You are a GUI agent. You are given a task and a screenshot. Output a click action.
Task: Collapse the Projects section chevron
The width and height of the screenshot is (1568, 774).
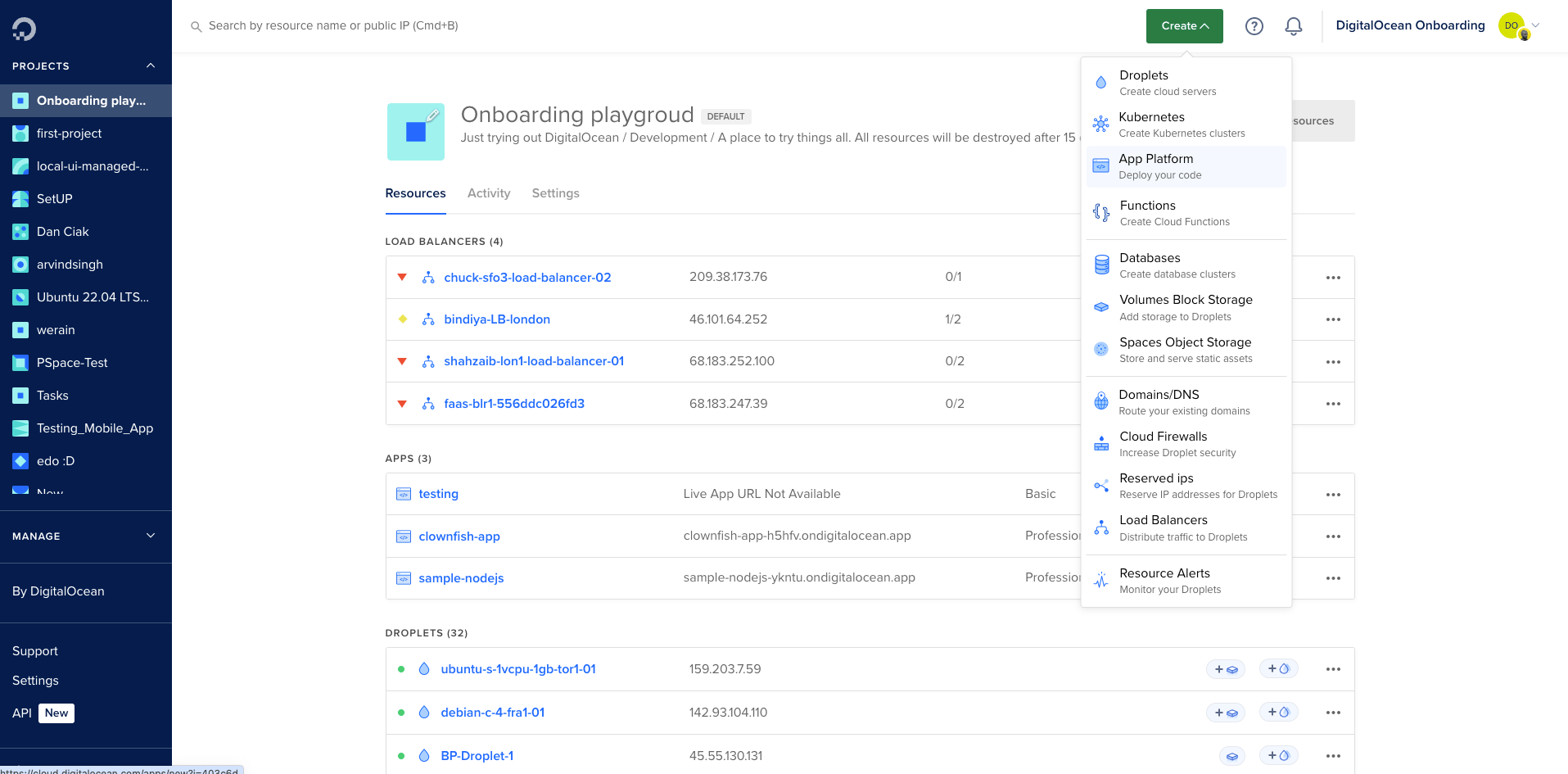(x=151, y=66)
